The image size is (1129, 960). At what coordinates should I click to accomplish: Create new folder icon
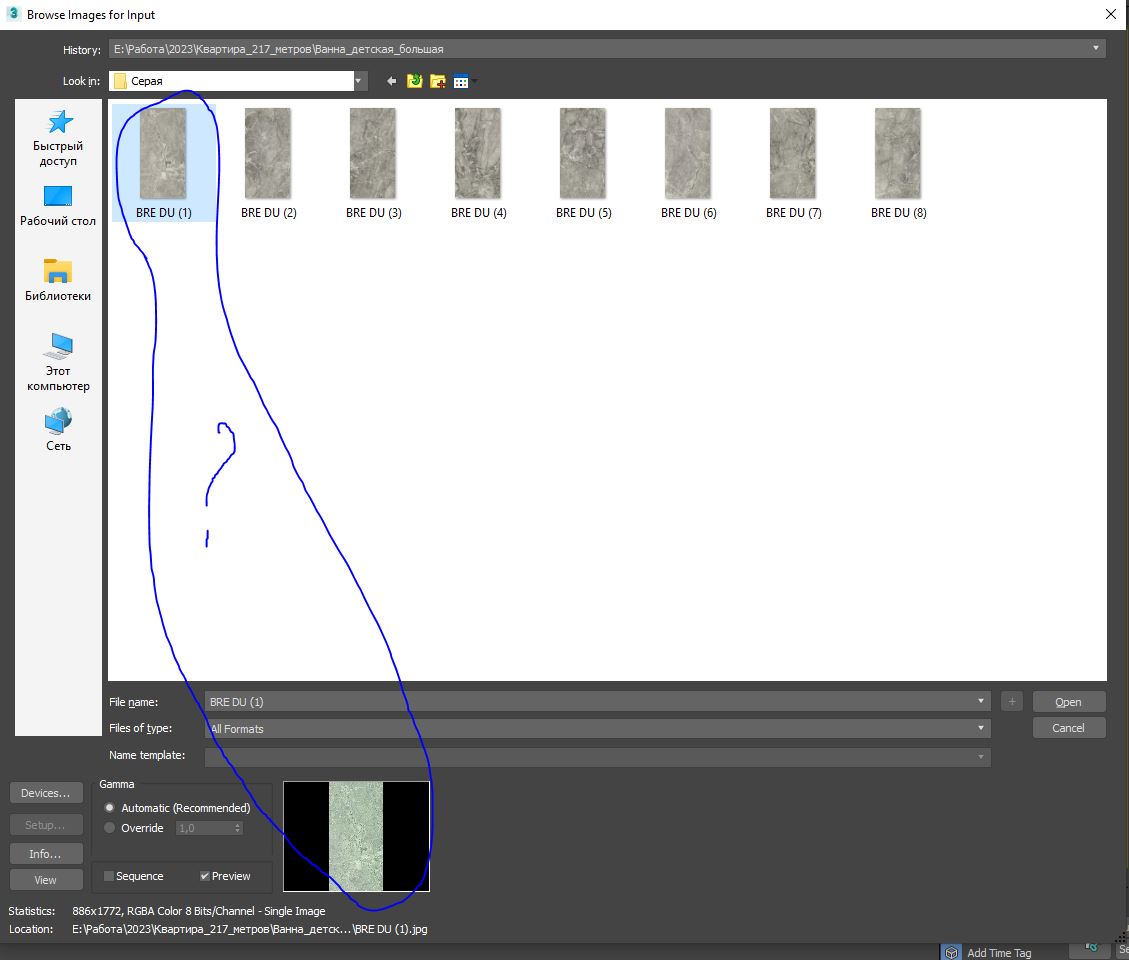tap(437, 81)
